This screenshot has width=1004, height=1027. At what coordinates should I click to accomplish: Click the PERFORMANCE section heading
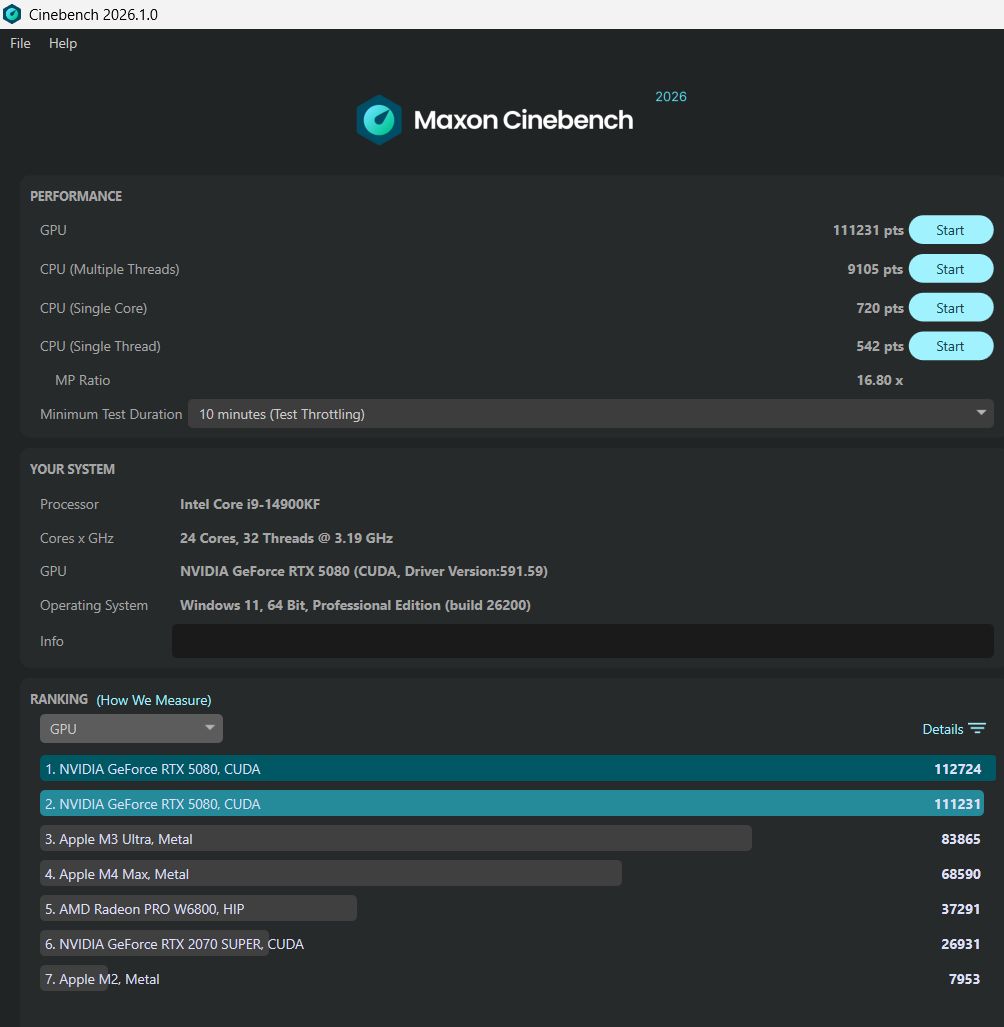click(x=76, y=196)
